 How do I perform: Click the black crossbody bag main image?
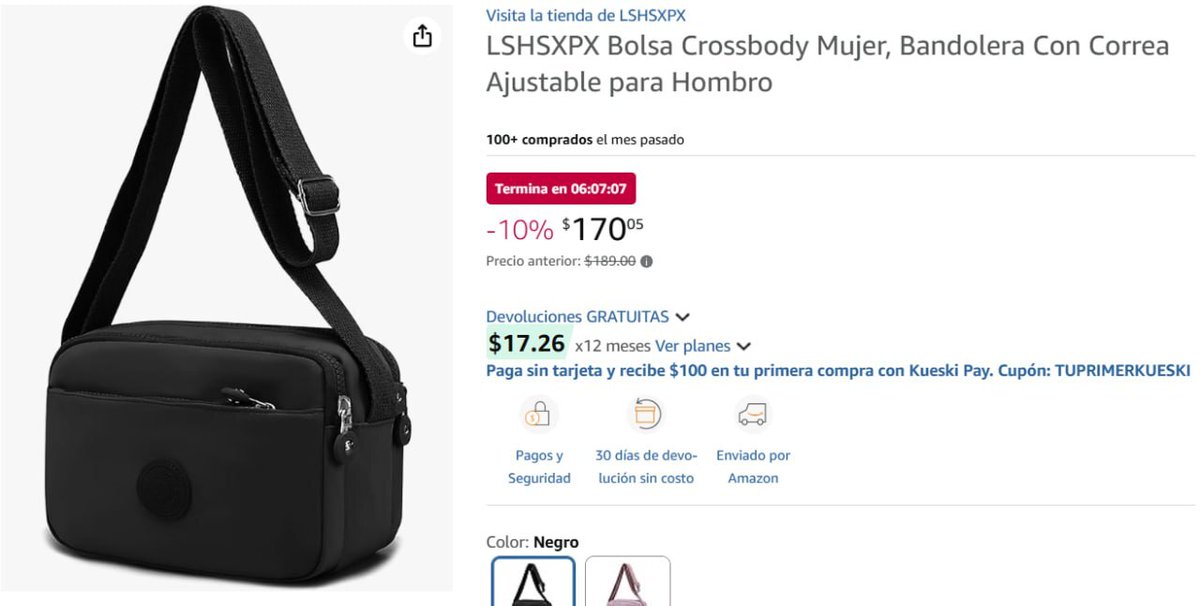pos(226,298)
